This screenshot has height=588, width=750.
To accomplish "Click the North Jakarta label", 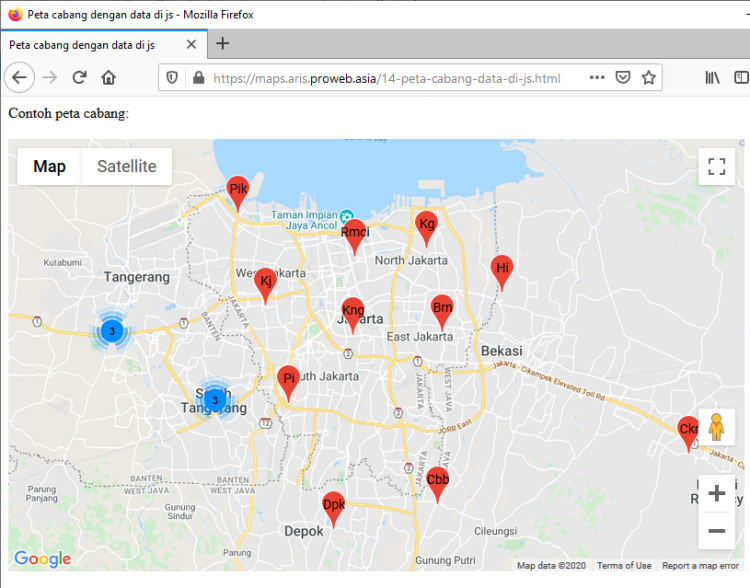I will [411, 260].
